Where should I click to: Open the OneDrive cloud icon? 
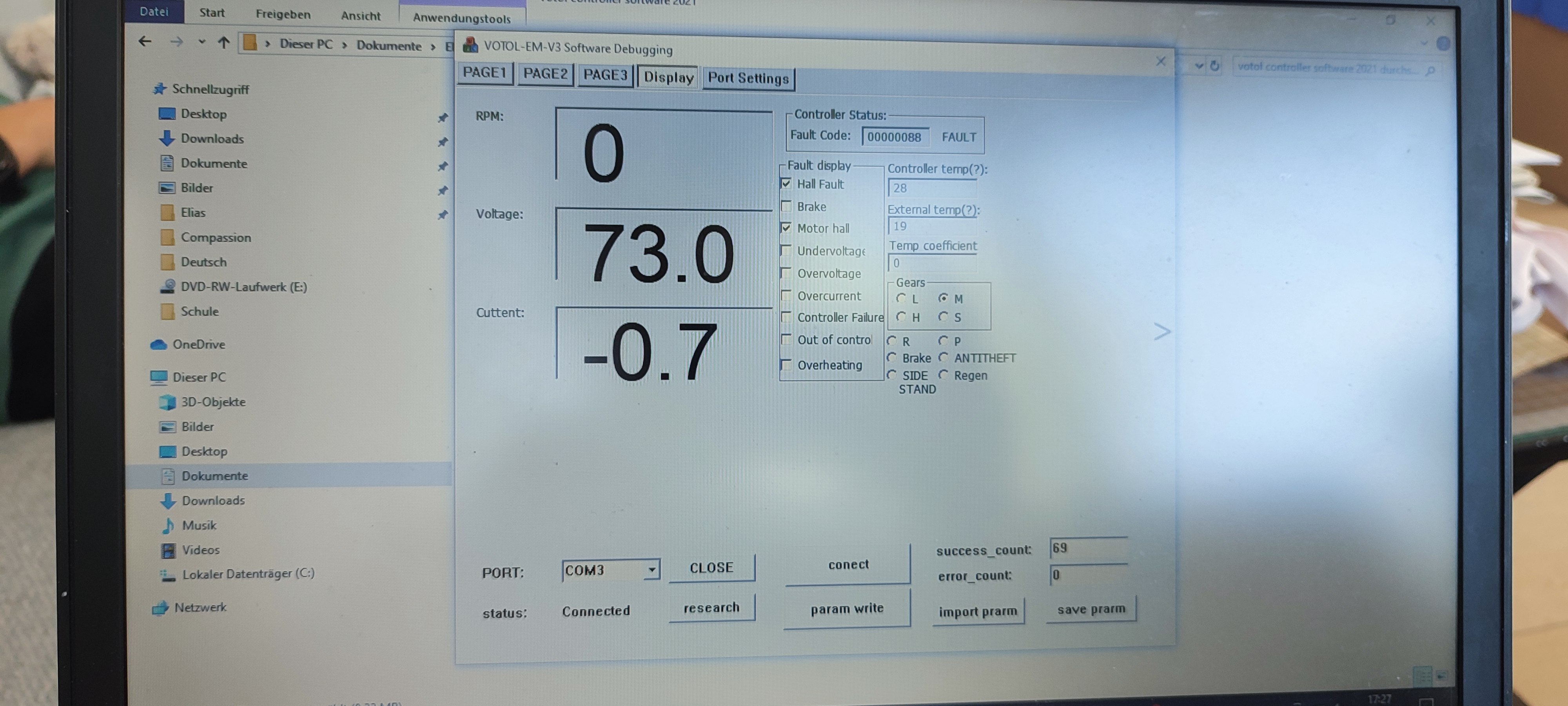[159, 344]
